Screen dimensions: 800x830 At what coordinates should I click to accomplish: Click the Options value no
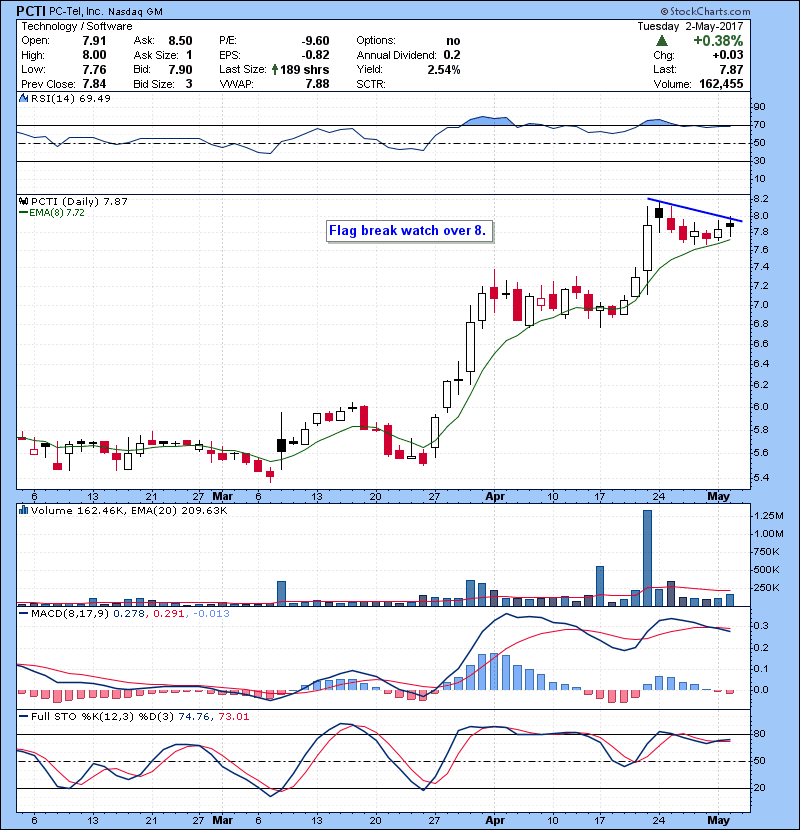point(453,41)
